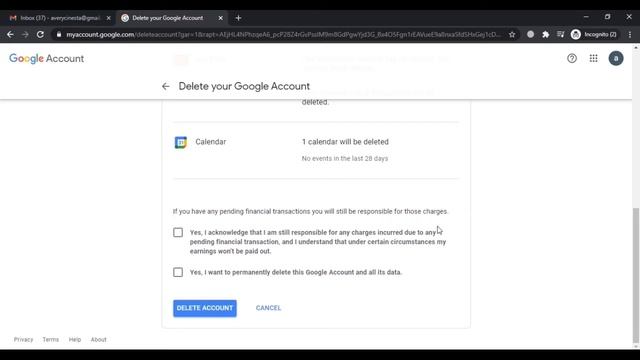Check the permanently delete account checkbox
The width and height of the screenshot is (640, 360).
pyautogui.click(x=178, y=272)
